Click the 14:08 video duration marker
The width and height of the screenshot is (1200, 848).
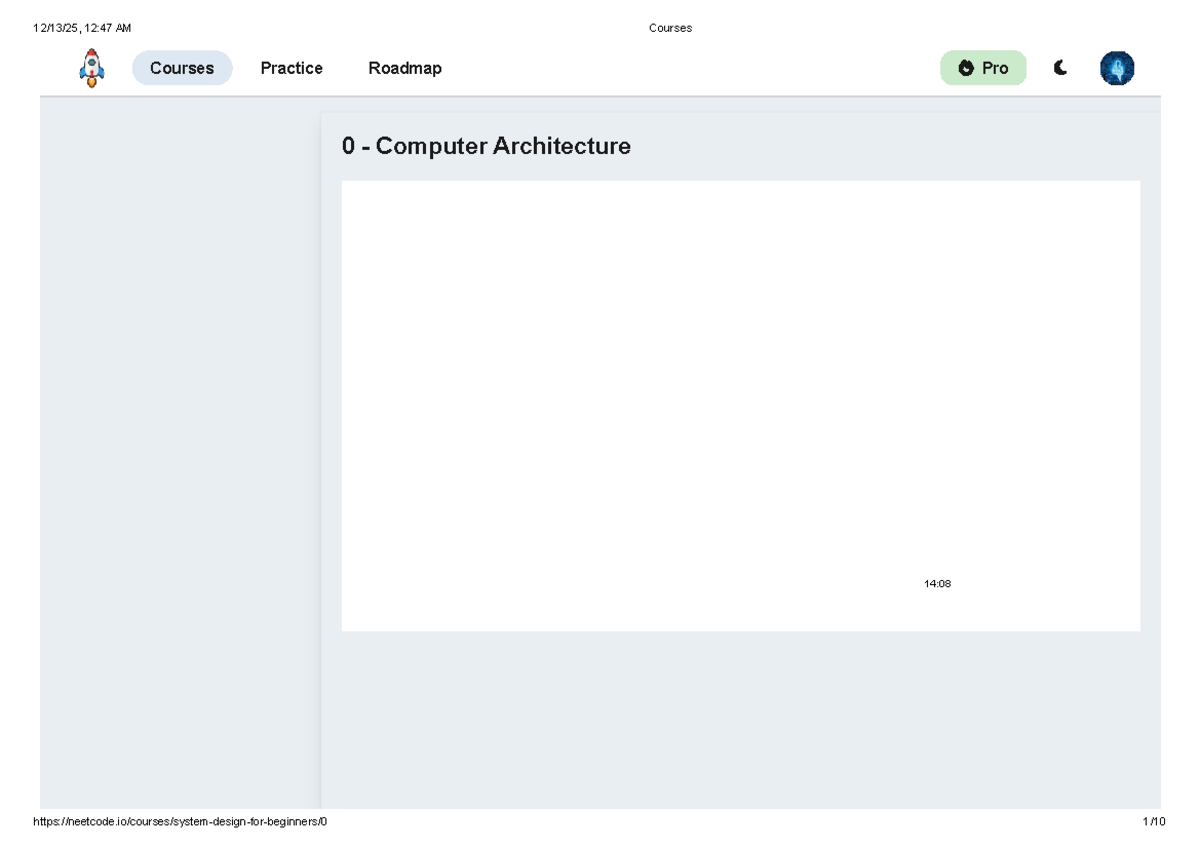click(937, 583)
